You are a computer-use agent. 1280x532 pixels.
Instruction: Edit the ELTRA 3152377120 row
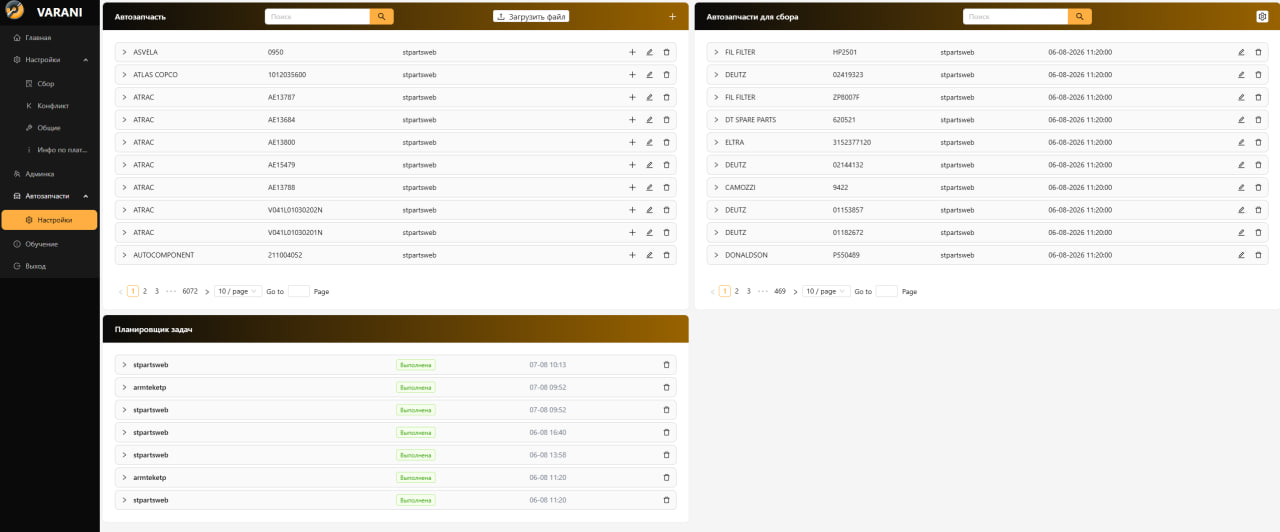(1241, 142)
